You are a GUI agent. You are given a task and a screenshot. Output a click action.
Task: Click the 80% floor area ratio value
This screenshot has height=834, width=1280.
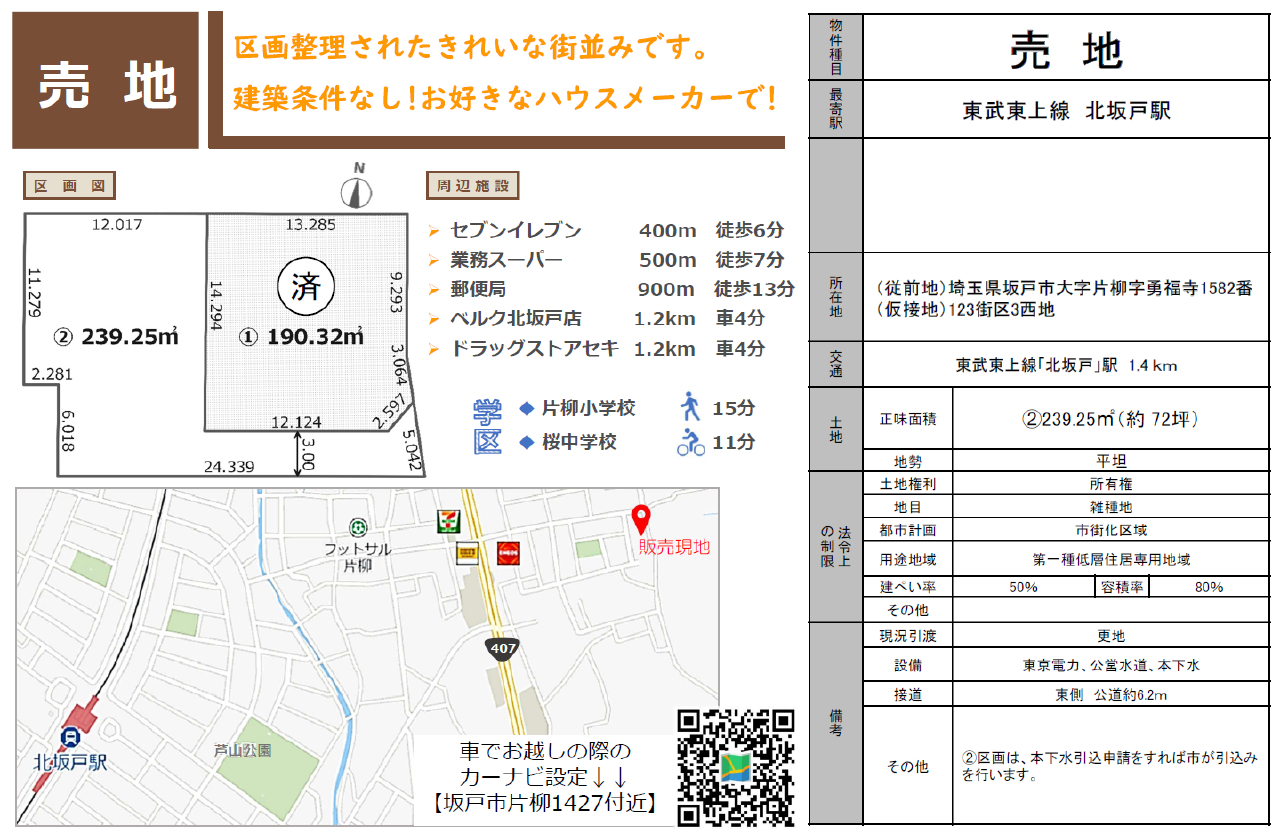click(x=1209, y=587)
